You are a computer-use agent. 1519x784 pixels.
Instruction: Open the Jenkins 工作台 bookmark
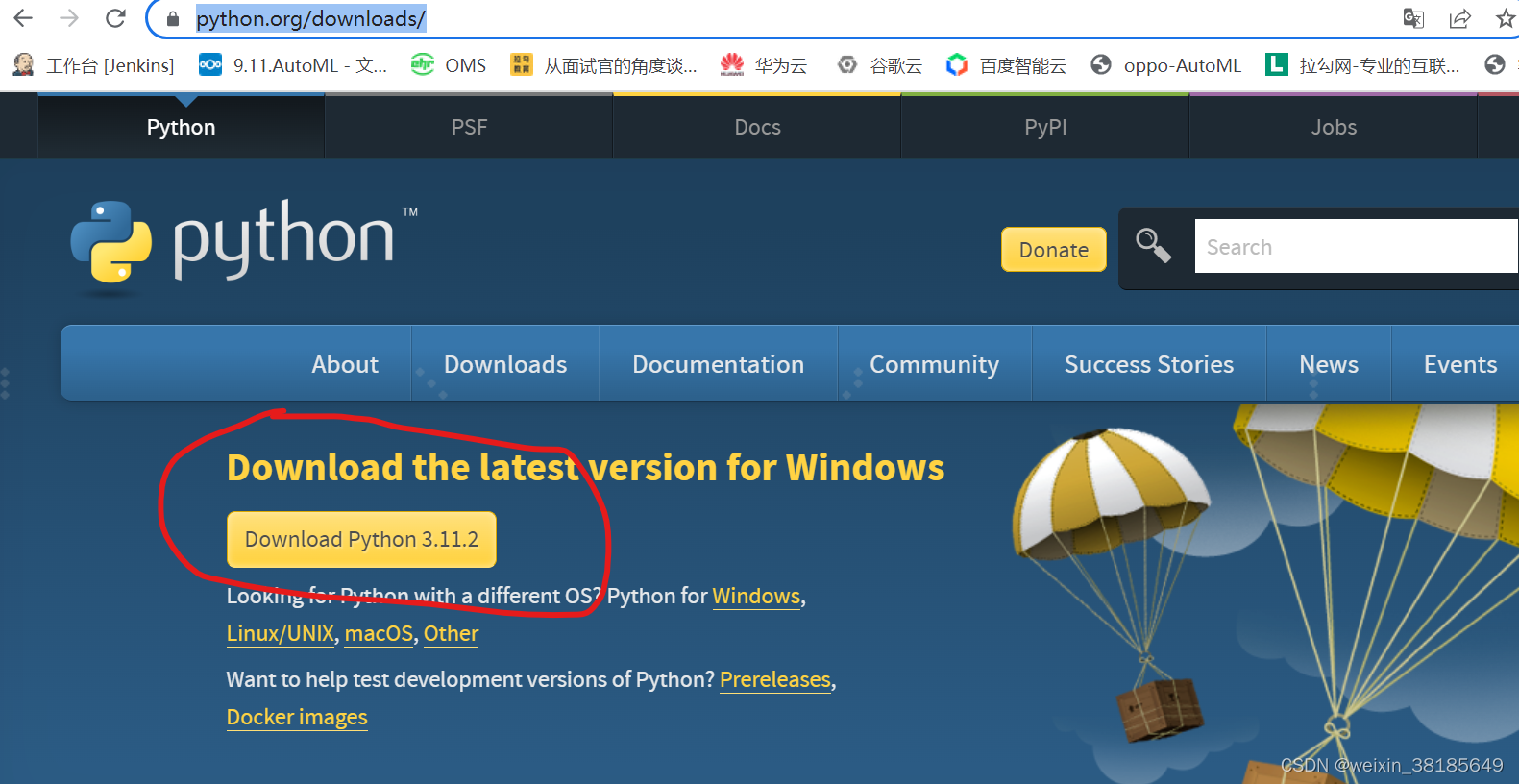pos(94,65)
